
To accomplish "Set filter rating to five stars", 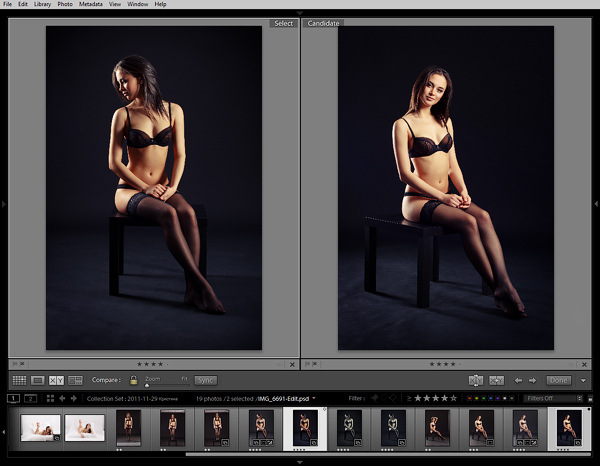I will 453,398.
